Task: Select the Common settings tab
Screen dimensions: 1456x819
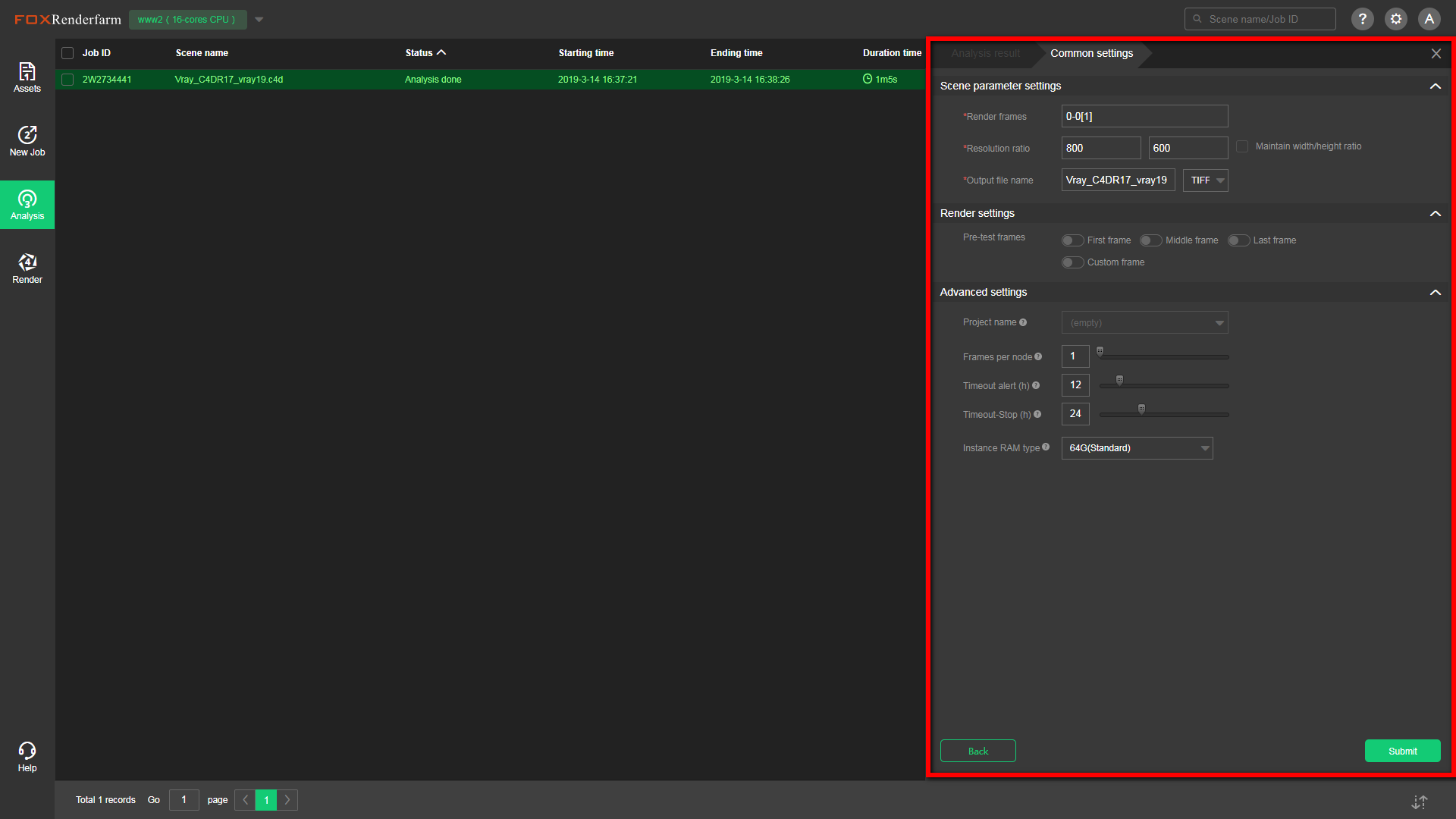Action: pos(1091,53)
